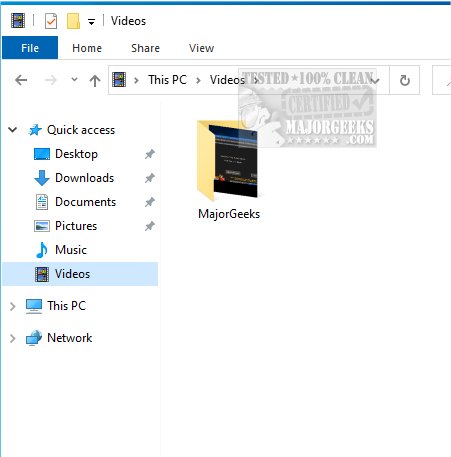Refresh the Videos folder
This screenshot has height=457, width=451.
pyautogui.click(x=405, y=80)
